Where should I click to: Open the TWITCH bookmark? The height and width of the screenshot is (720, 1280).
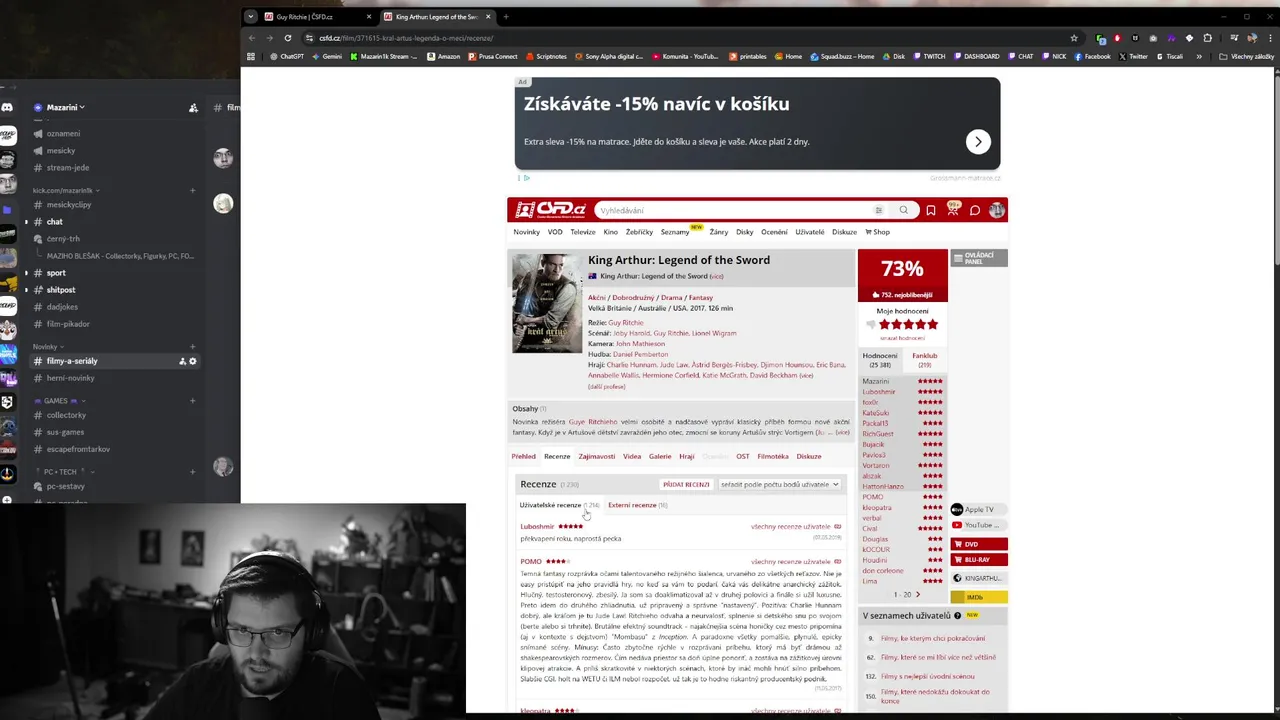[x=929, y=56]
